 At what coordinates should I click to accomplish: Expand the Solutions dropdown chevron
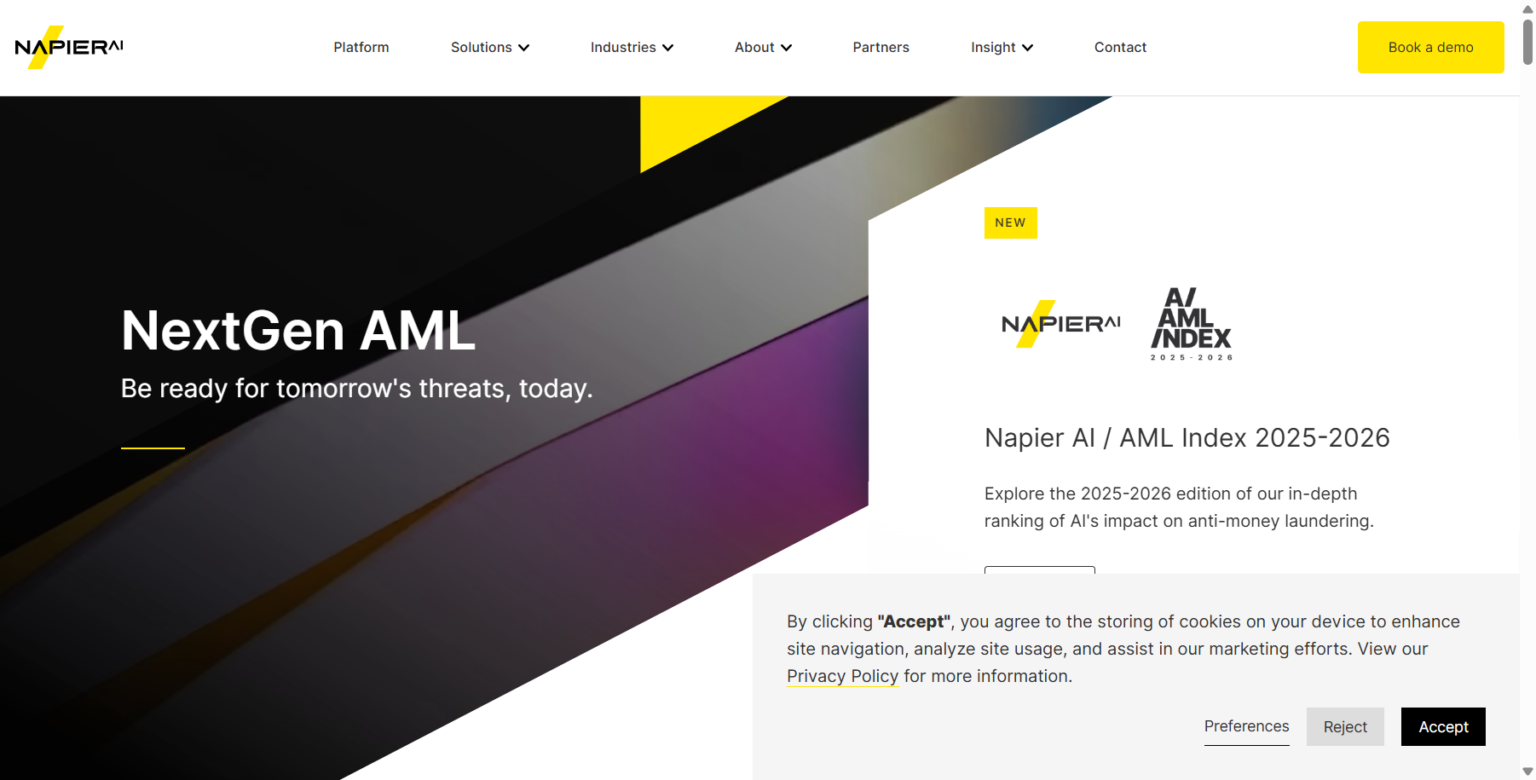(524, 48)
